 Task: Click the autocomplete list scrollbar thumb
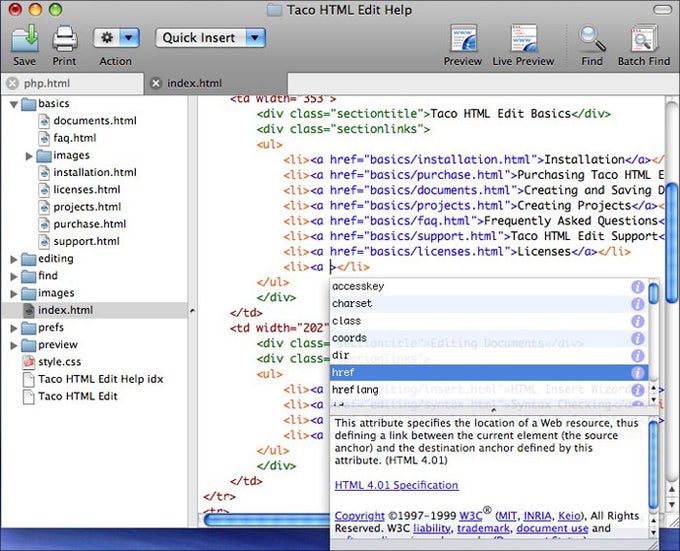click(653, 293)
